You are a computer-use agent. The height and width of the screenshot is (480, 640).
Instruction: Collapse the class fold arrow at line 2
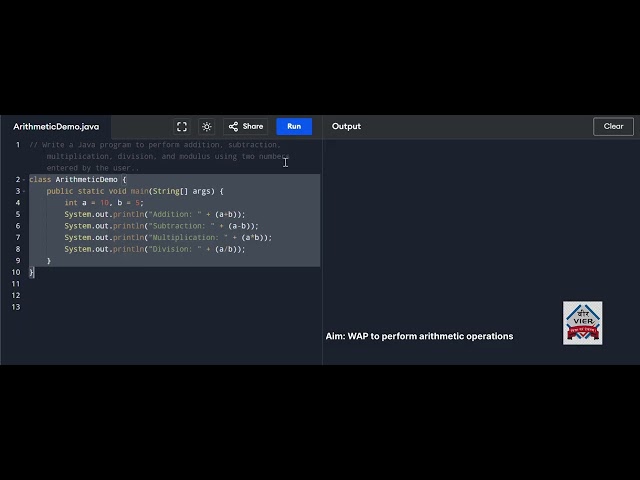click(24, 180)
